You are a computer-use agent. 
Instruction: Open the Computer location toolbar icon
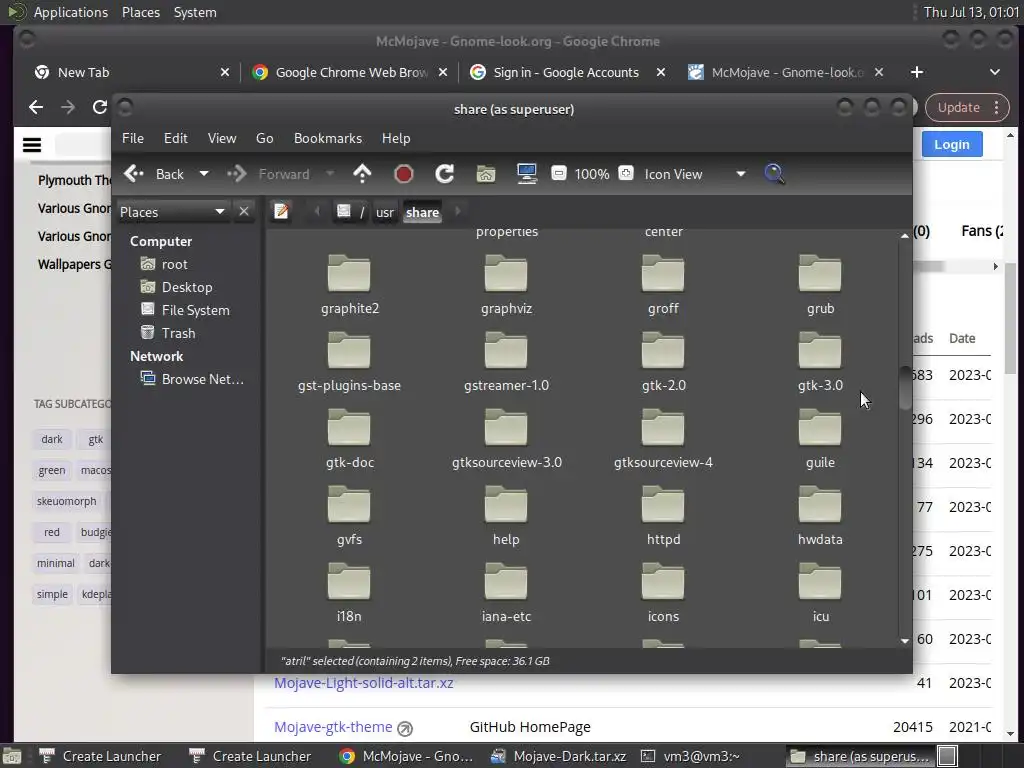coord(526,174)
